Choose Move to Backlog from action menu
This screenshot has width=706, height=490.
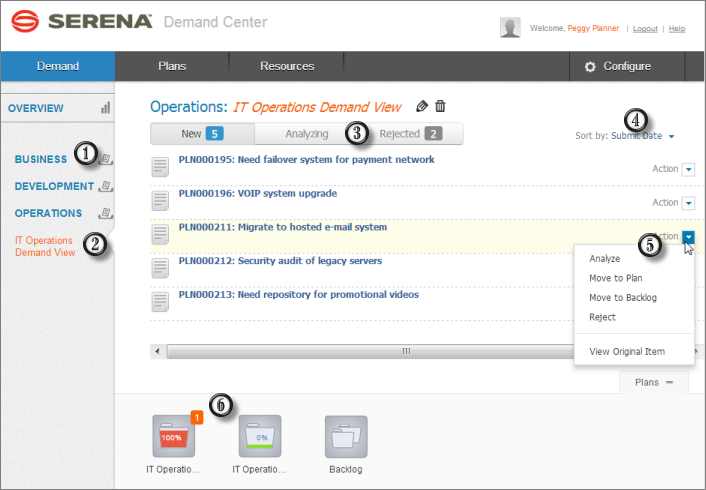(x=622, y=298)
